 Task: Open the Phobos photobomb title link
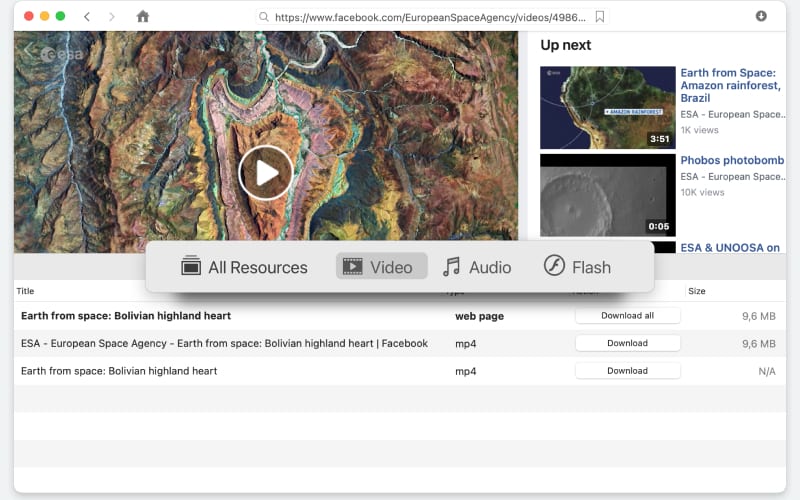(x=732, y=160)
